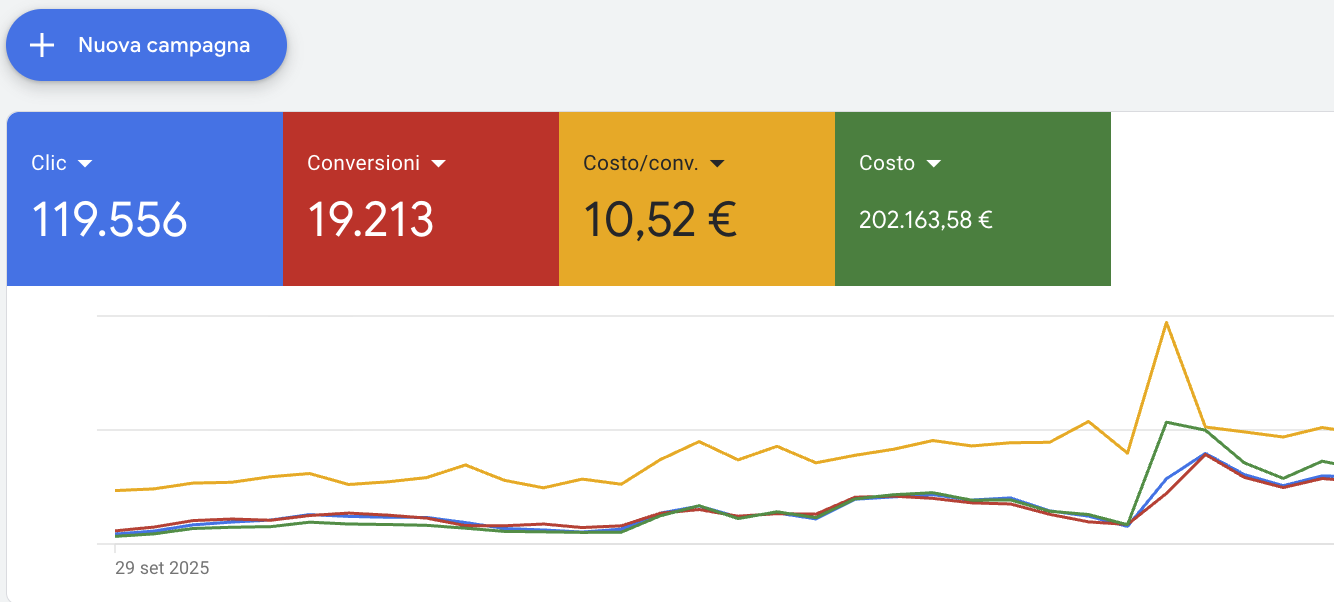Click the Costo/conv. label text
Image resolution: width=1334 pixels, height=602 pixels.
(x=641, y=163)
